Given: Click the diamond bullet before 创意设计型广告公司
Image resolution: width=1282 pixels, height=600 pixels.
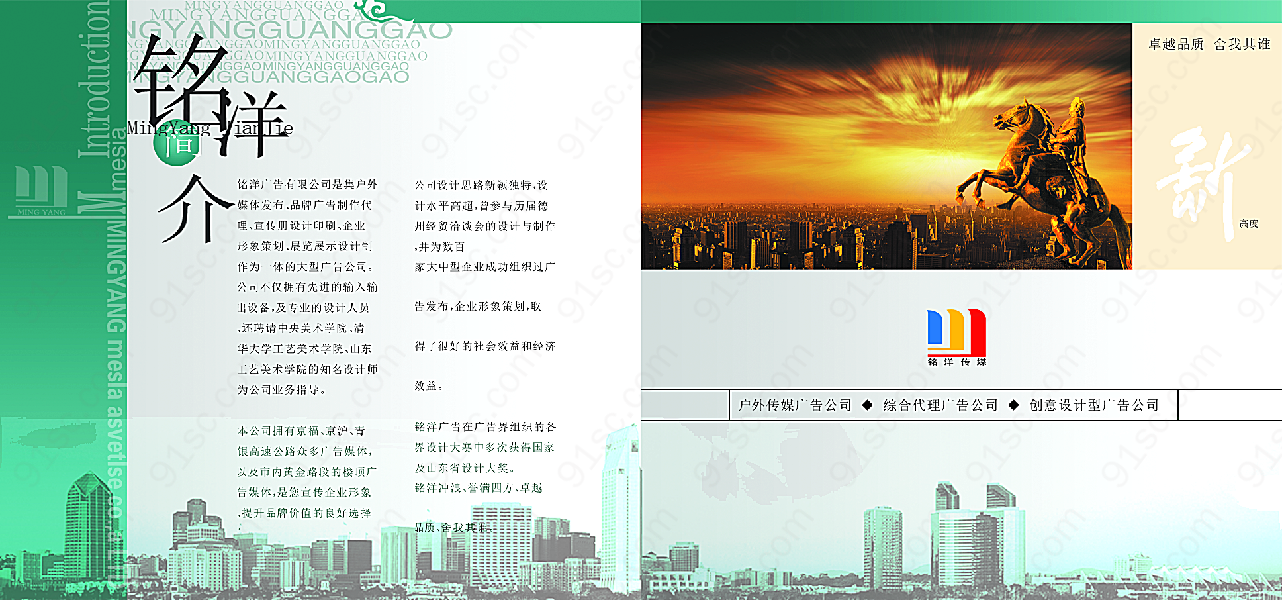Looking at the screenshot, I should pos(1013,405).
